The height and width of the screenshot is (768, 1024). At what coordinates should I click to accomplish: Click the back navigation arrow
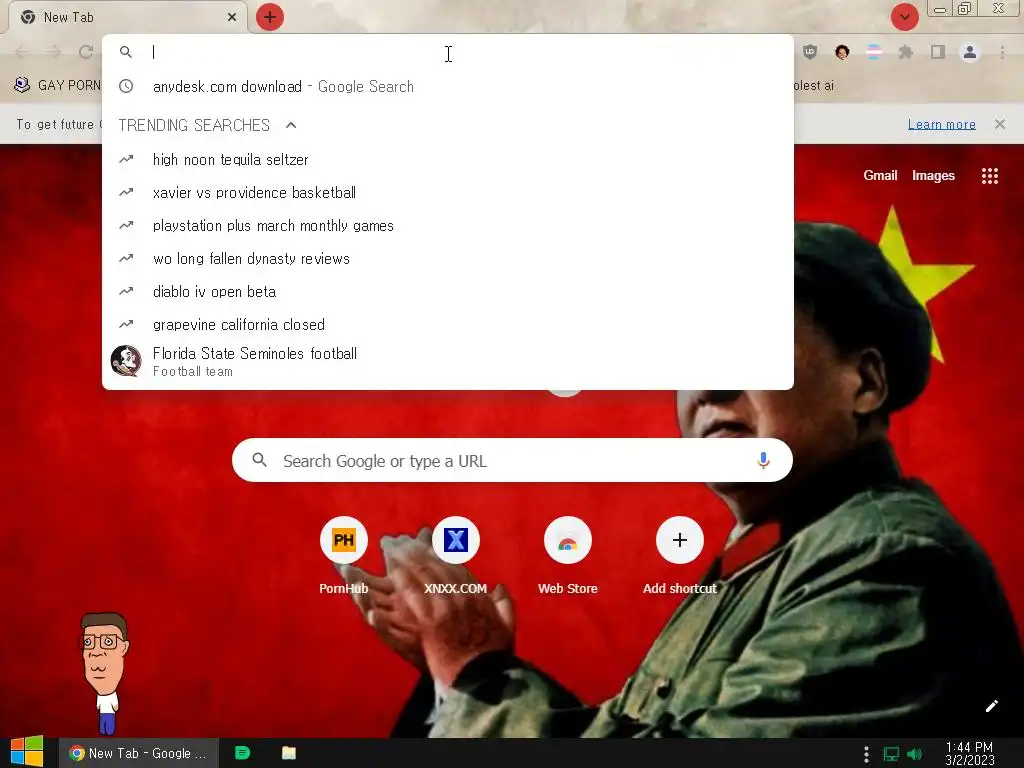click(22, 52)
